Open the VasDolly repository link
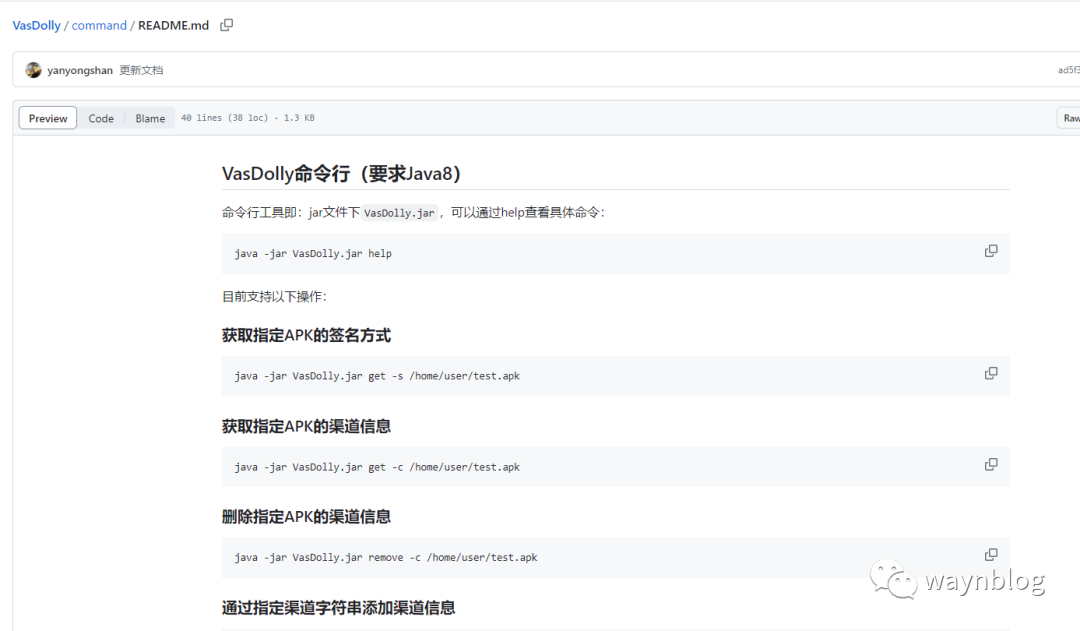The width and height of the screenshot is (1080, 631). click(37, 25)
